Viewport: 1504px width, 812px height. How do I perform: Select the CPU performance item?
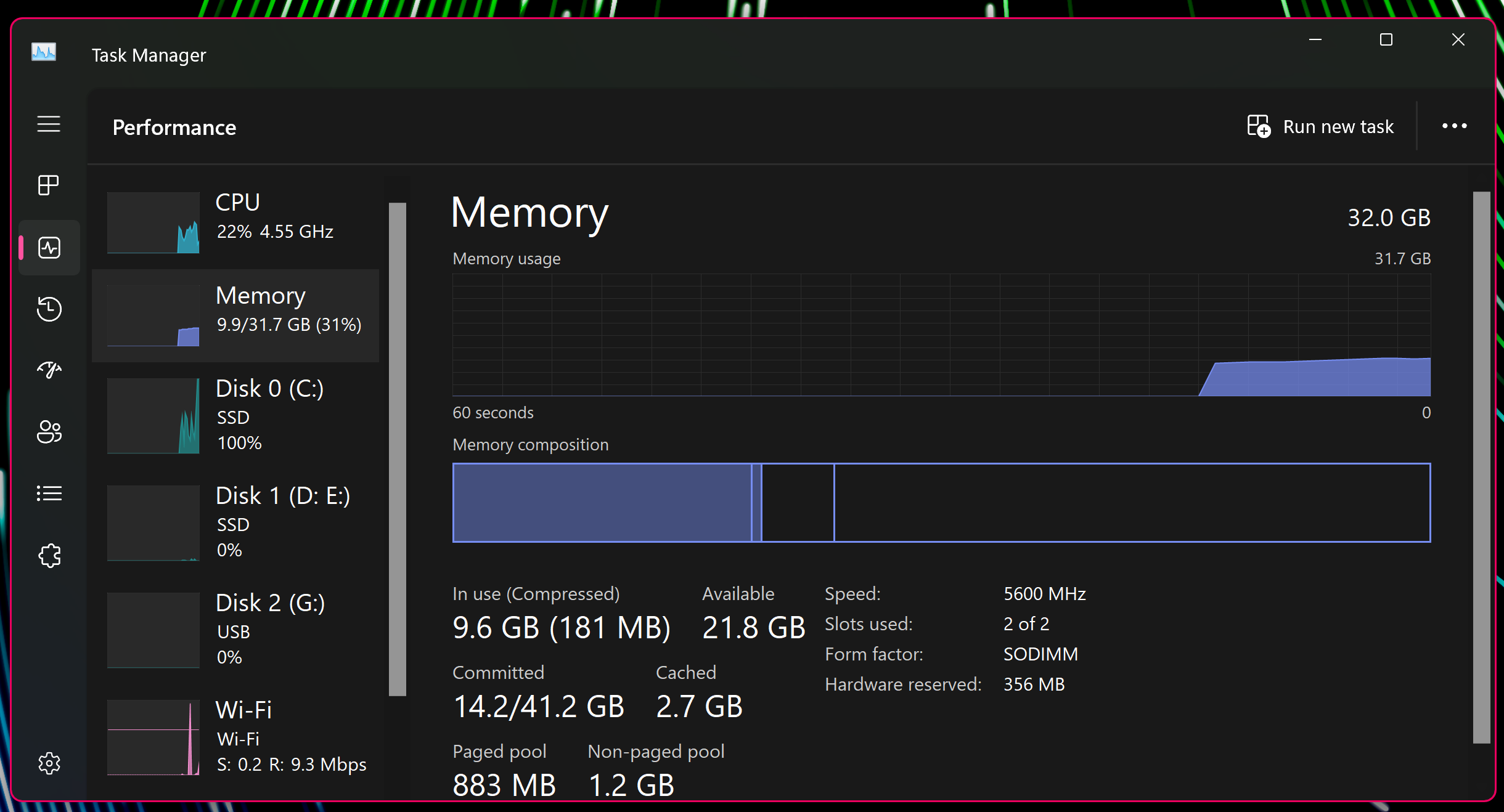coord(235,222)
